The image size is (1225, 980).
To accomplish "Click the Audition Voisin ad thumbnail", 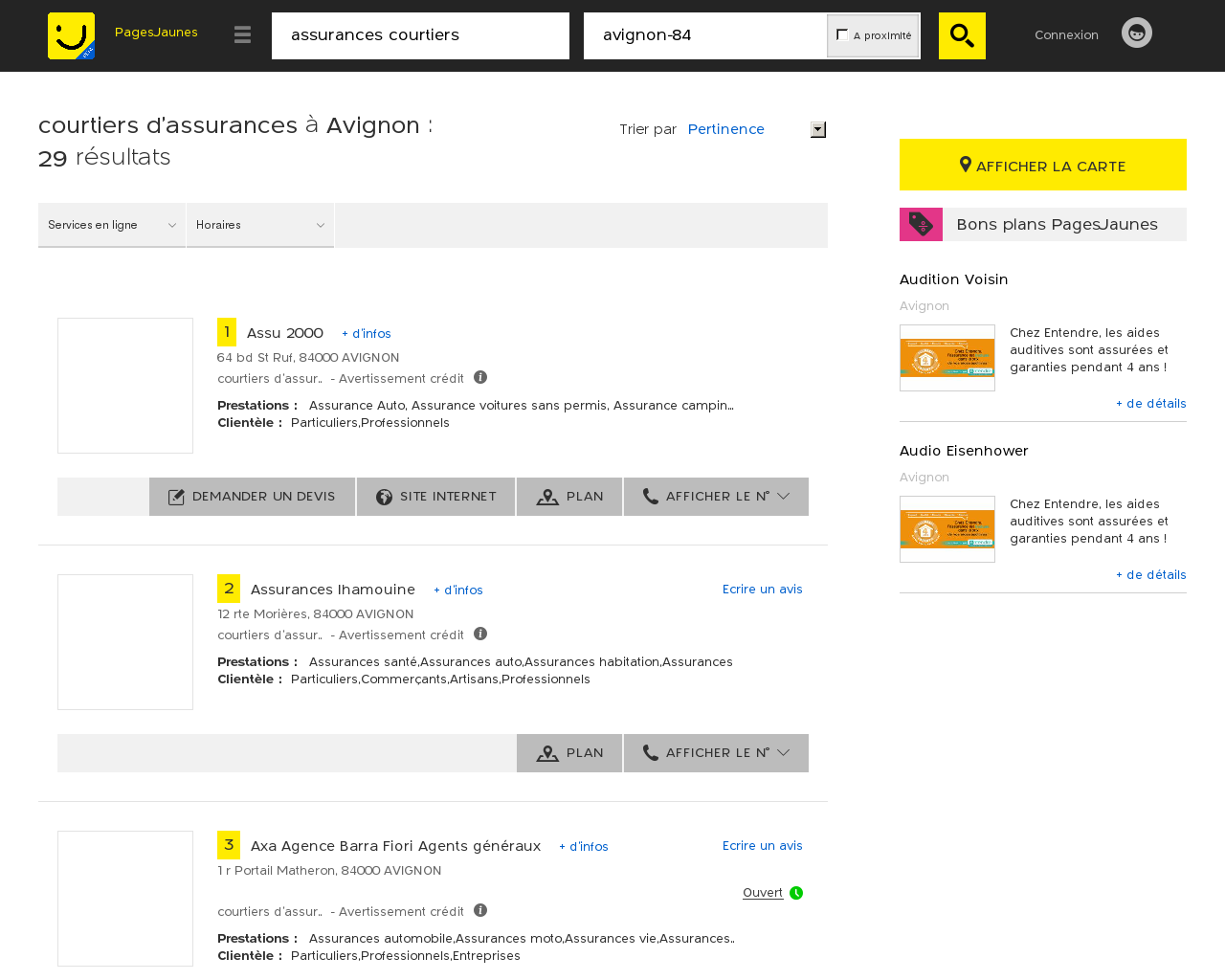I will click(947, 358).
